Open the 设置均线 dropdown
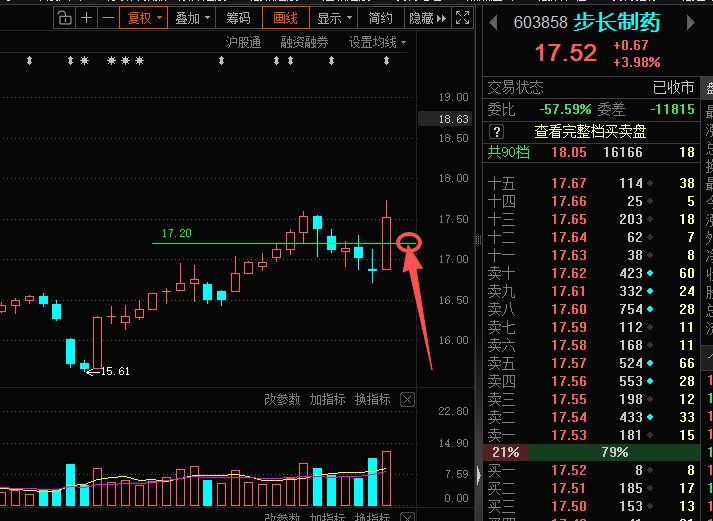 point(377,43)
